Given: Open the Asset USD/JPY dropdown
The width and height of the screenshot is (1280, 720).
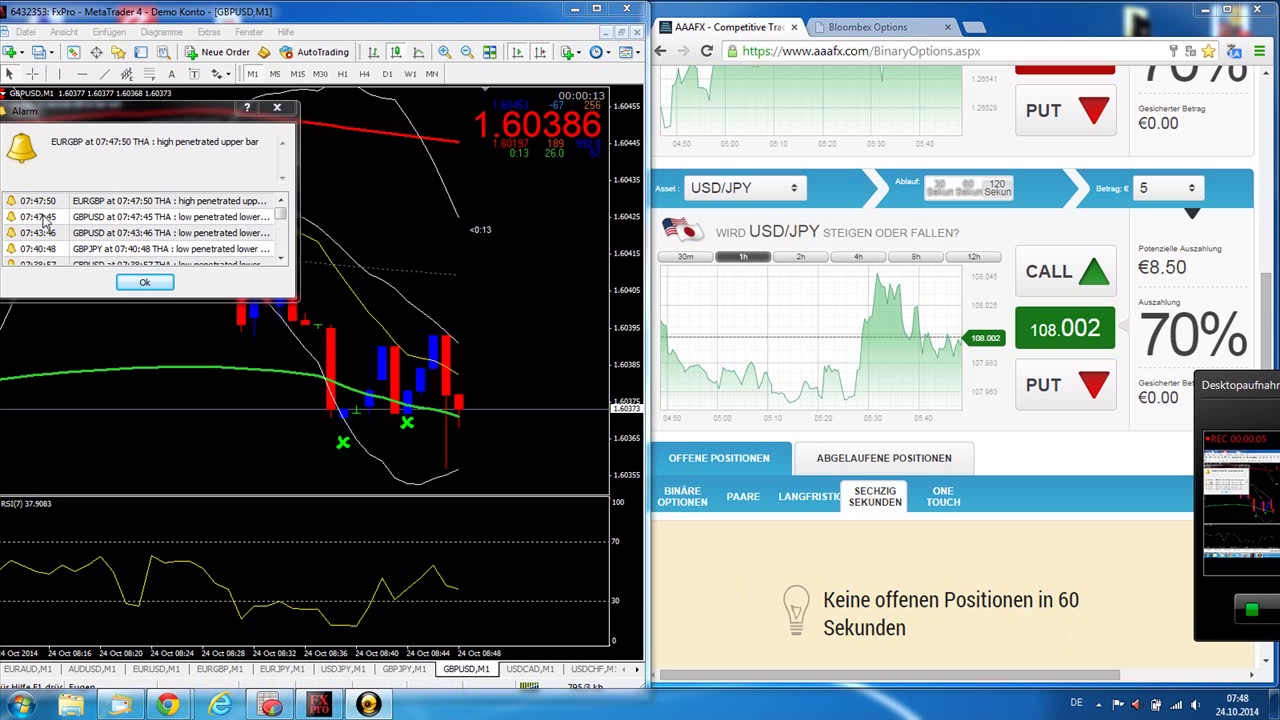Looking at the screenshot, I should click(742, 188).
